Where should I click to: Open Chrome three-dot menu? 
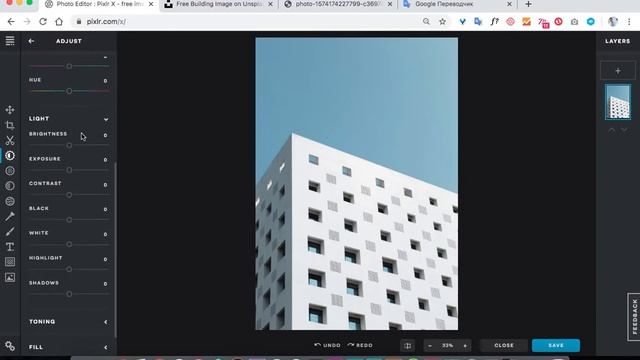629,22
